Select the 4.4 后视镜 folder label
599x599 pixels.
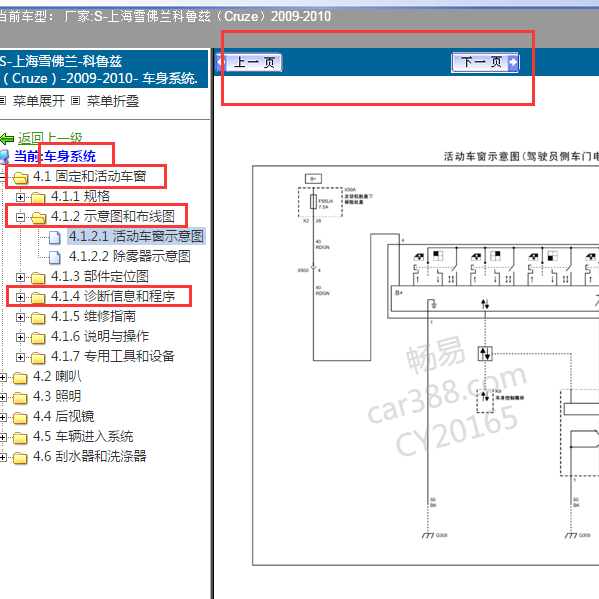click(x=63, y=416)
